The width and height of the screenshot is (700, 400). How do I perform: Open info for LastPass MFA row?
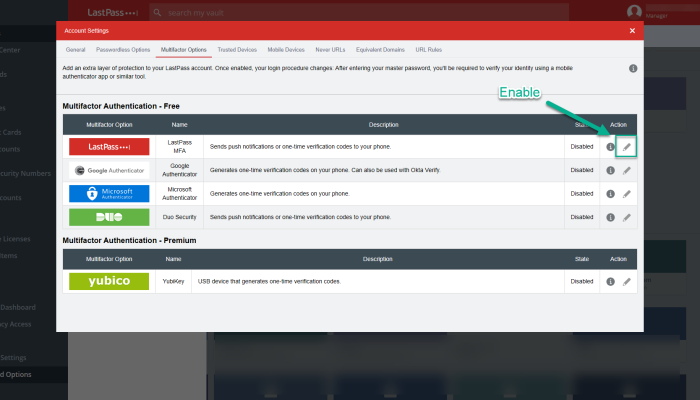click(610, 147)
